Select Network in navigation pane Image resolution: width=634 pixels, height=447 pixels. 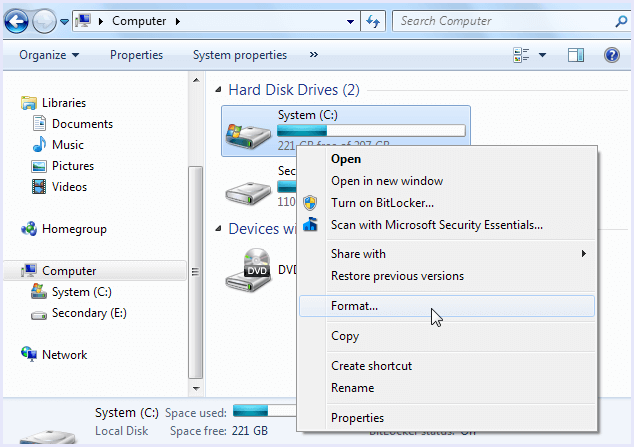click(64, 355)
